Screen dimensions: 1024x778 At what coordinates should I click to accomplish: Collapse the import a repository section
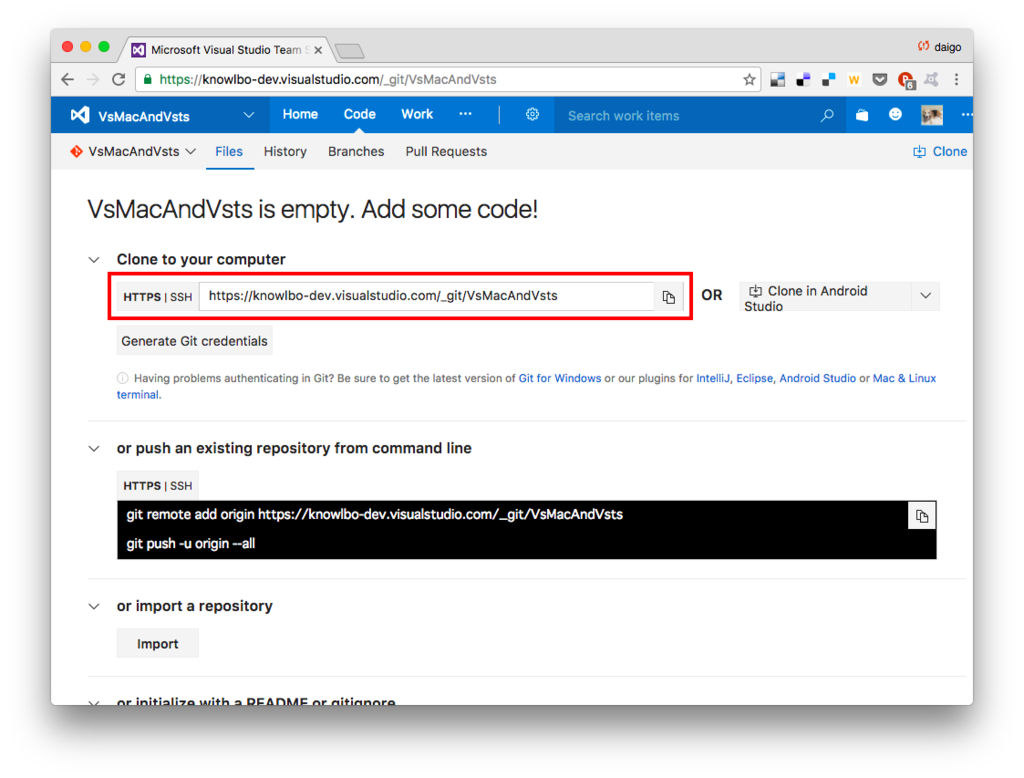[94, 606]
